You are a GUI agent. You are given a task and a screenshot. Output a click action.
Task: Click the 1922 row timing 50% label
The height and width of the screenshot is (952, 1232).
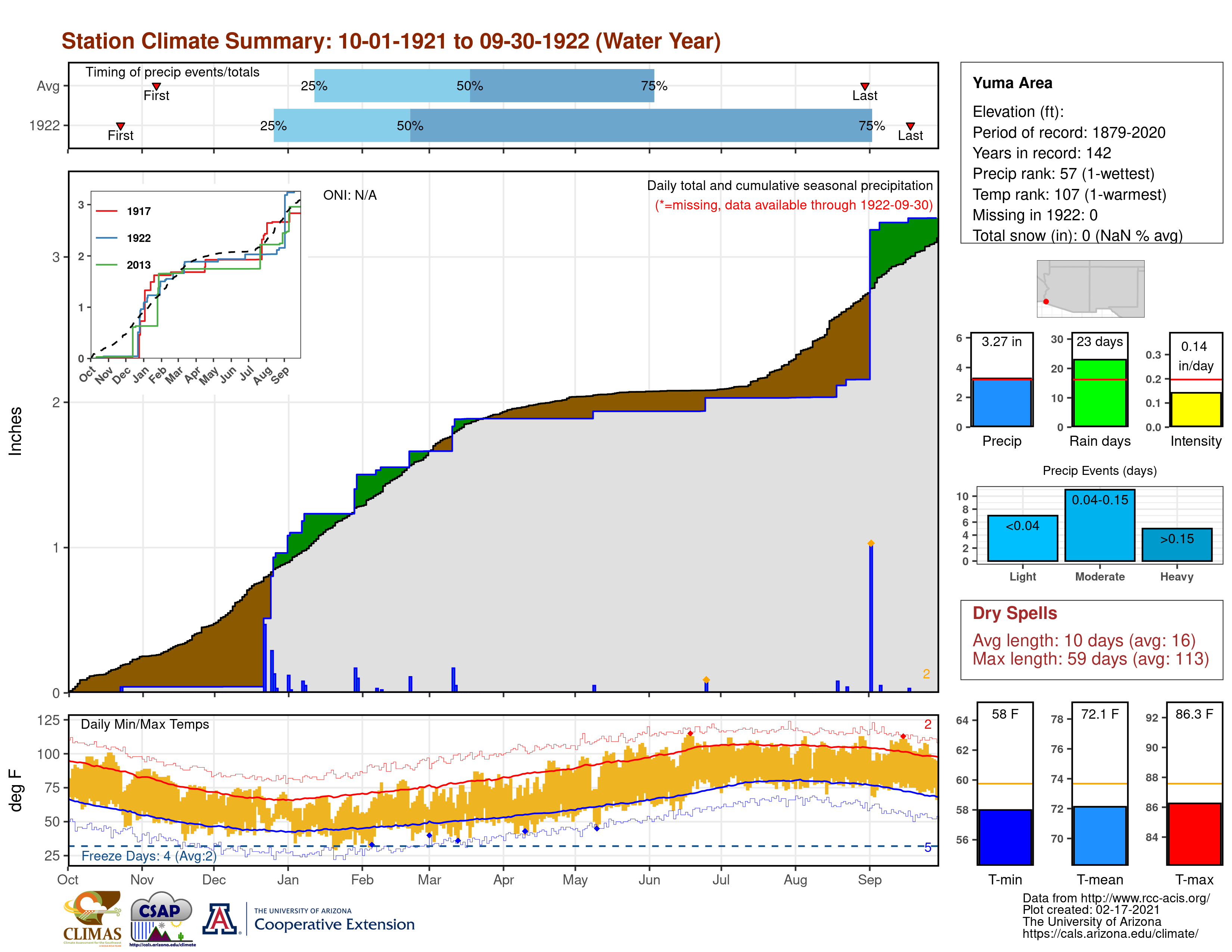(x=410, y=126)
